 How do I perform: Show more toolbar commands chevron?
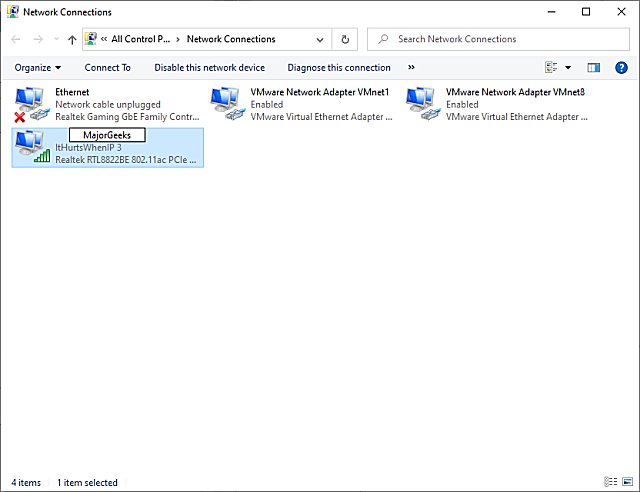411,67
